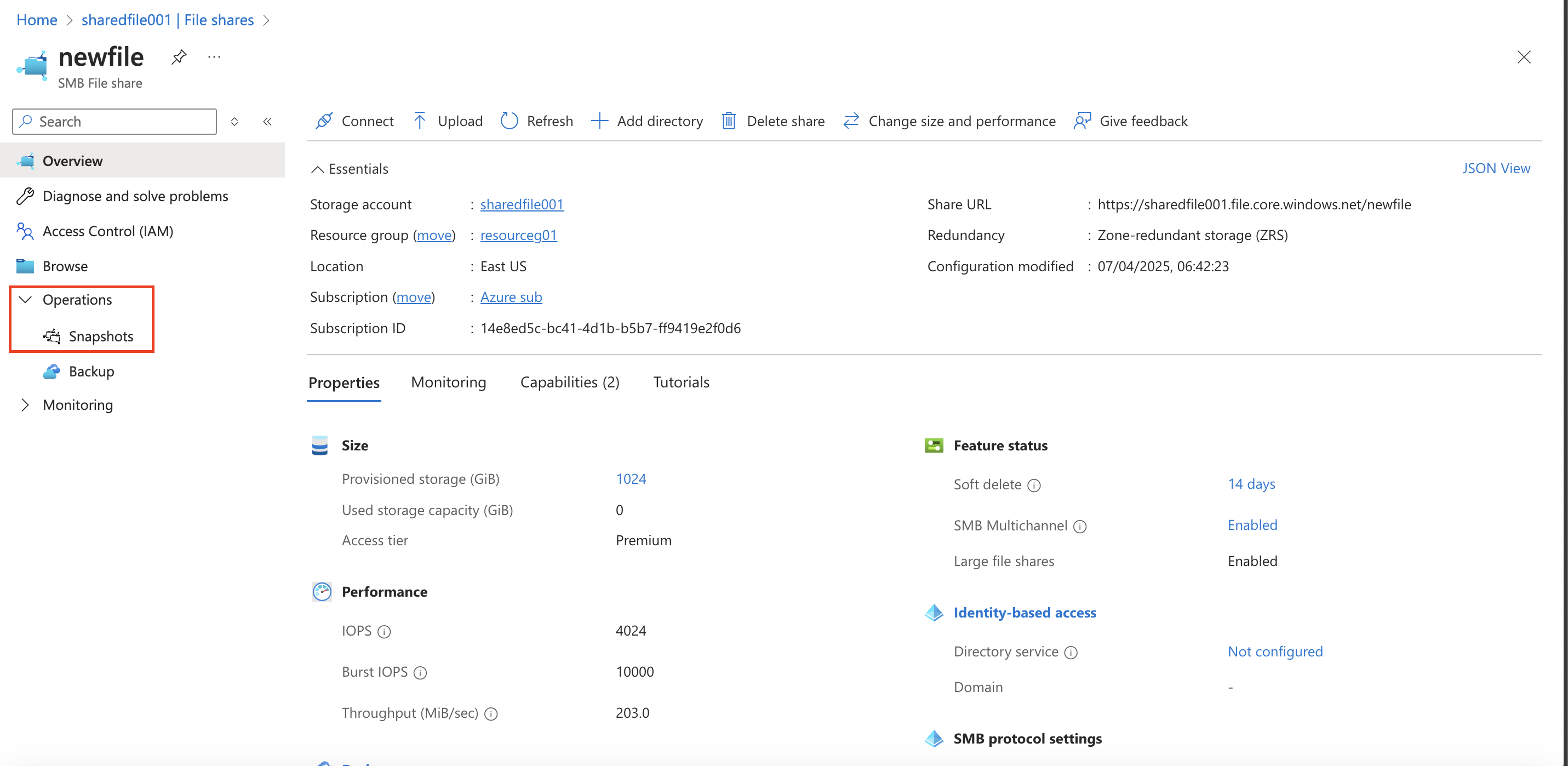Click the Upload arrow icon
Screen dimensions: 1568x766
click(x=419, y=121)
